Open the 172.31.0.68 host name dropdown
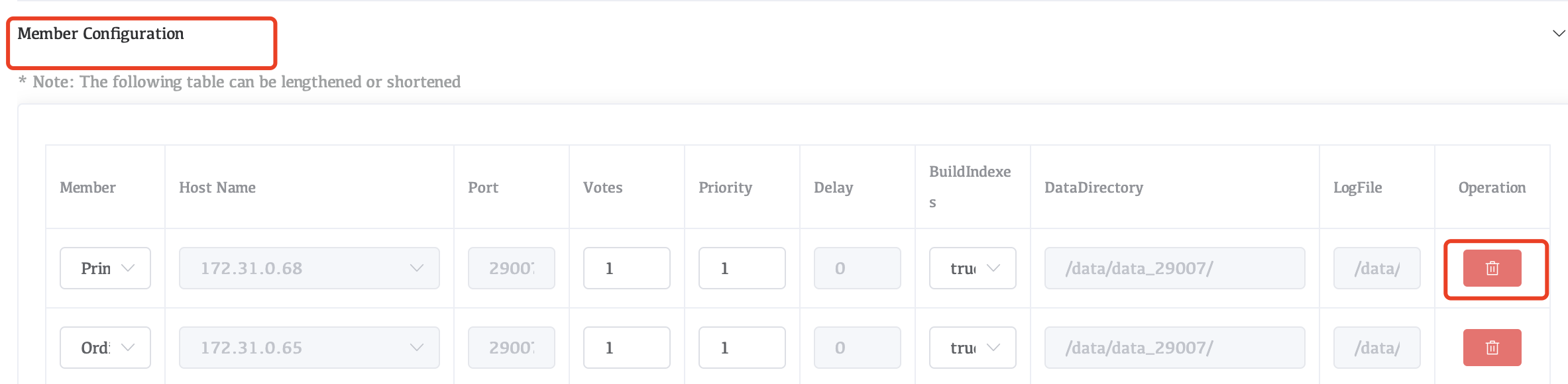Image resolution: width=1568 pixels, height=384 pixels. 309,268
